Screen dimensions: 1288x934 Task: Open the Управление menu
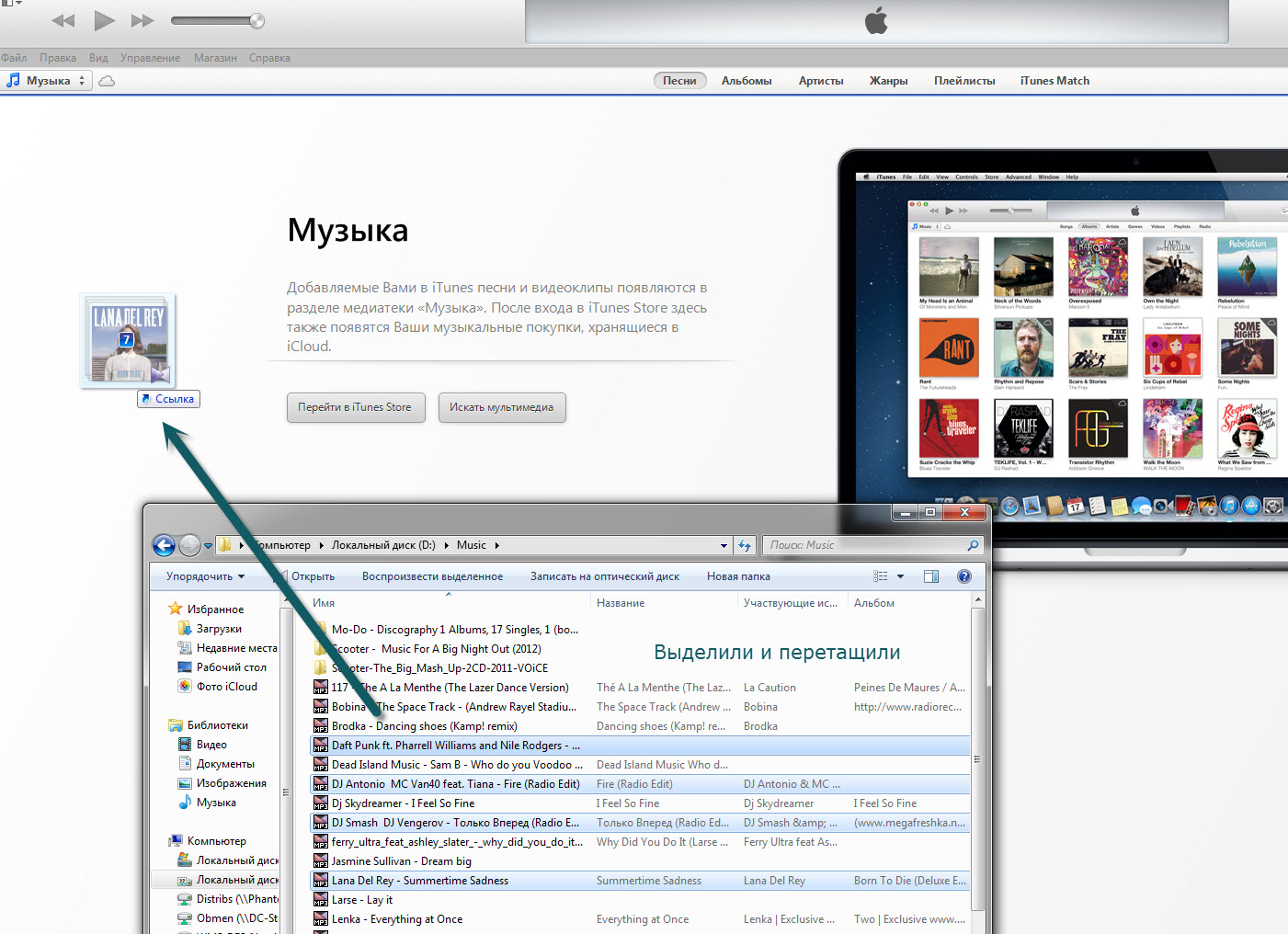(x=151, y=58)
